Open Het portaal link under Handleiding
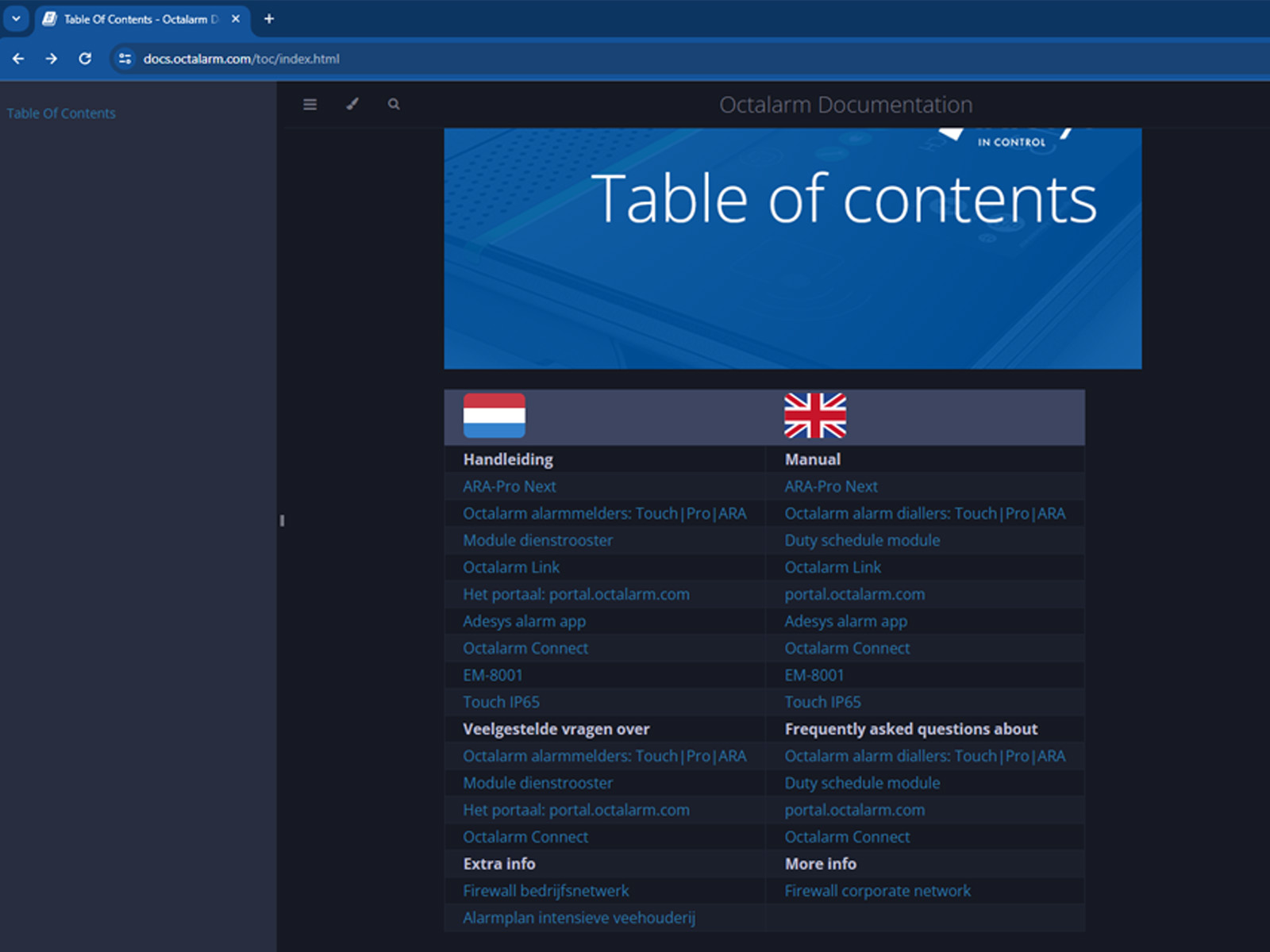 click(576, 594)
